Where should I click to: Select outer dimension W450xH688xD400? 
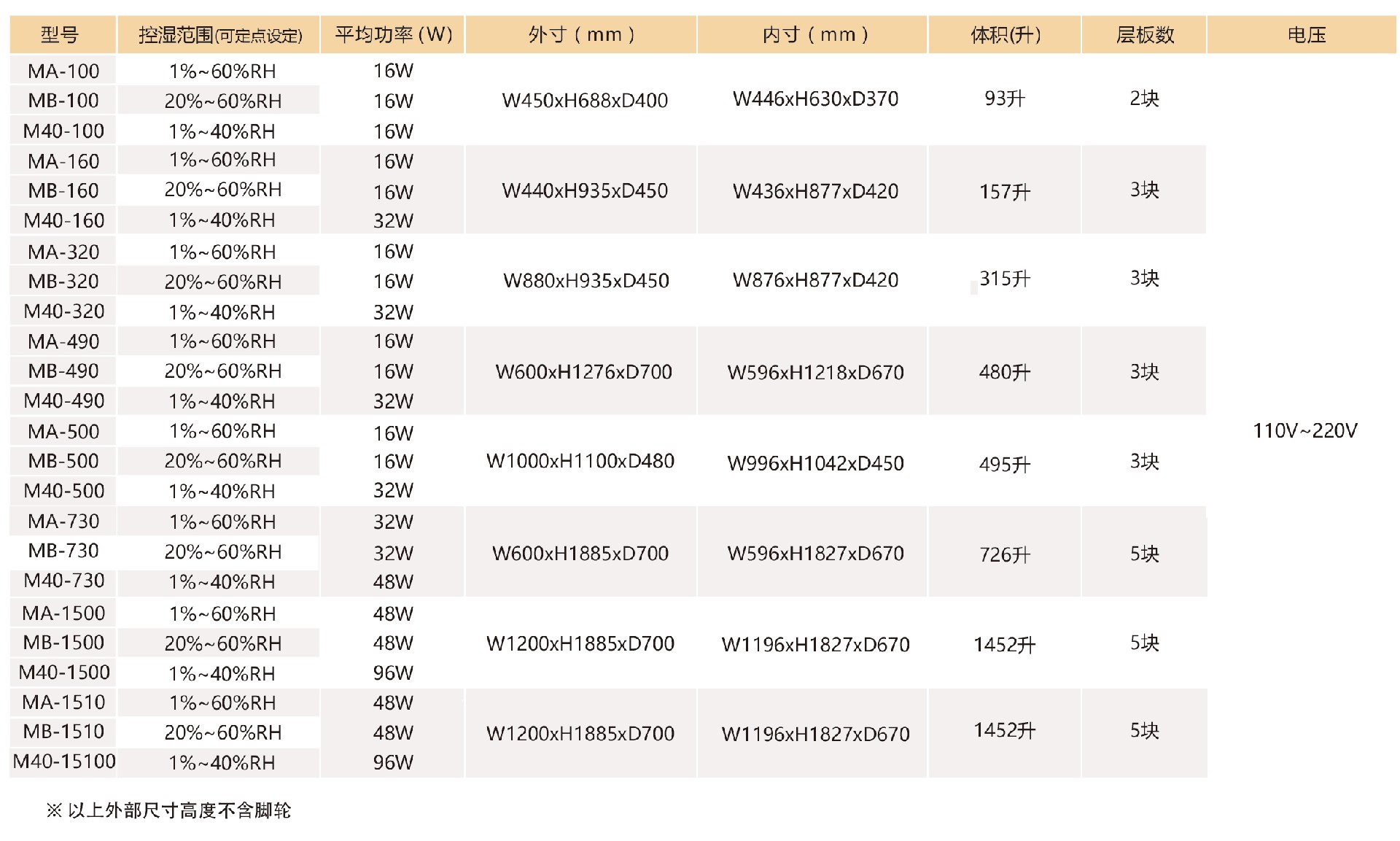point(585,101)
